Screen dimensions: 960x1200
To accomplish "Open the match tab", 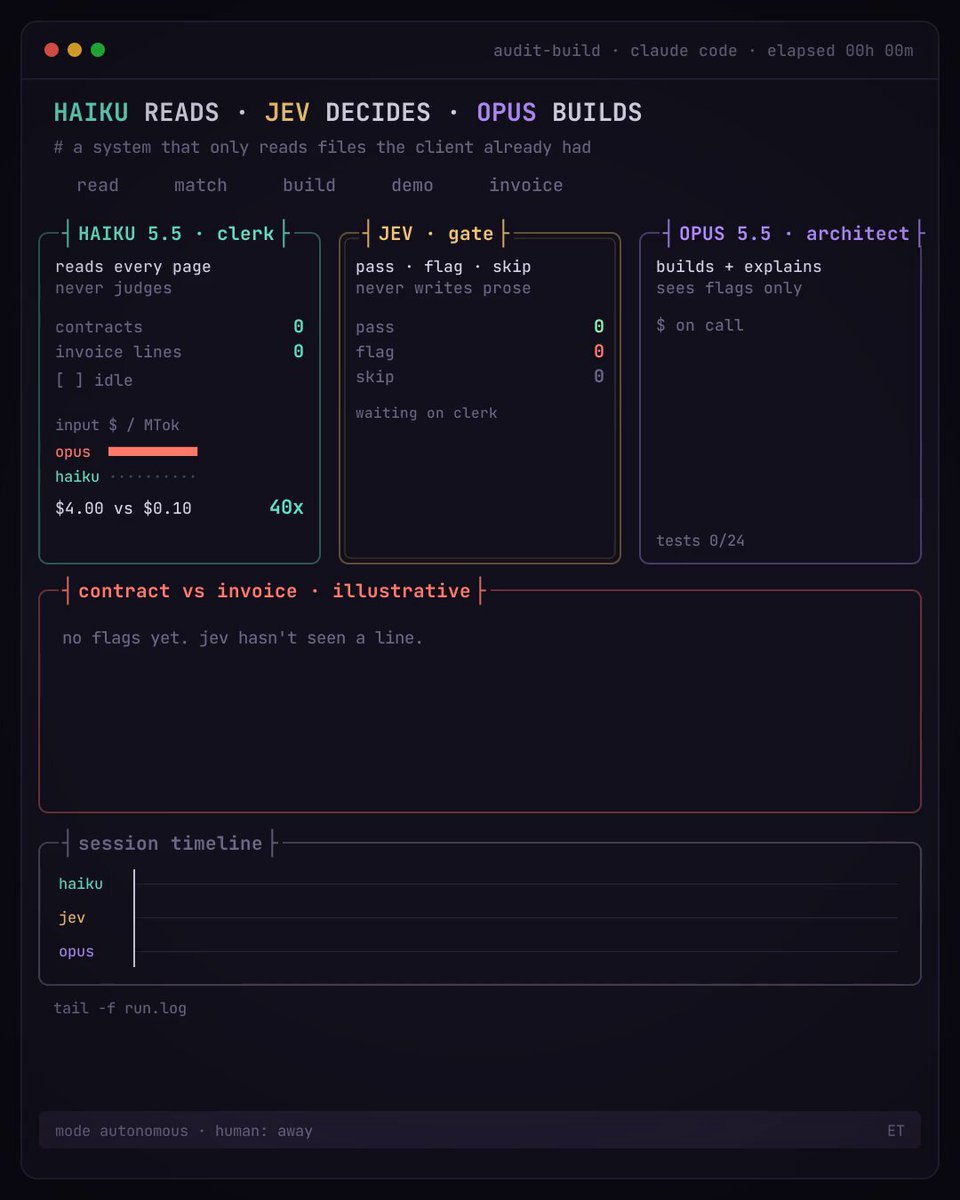I will click(x=201, y=185).
